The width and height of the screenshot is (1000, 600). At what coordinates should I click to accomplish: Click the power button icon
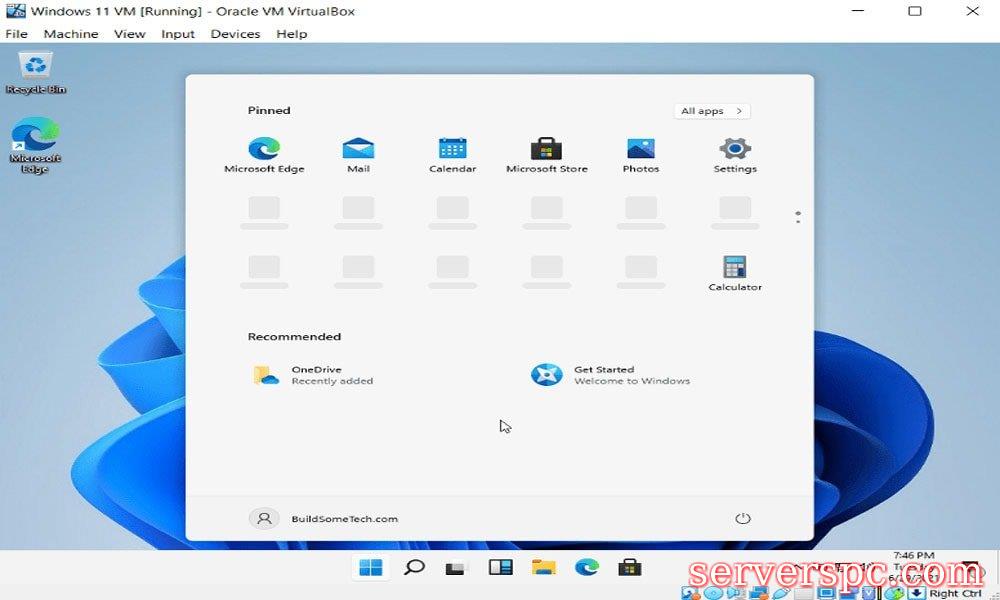742,518
